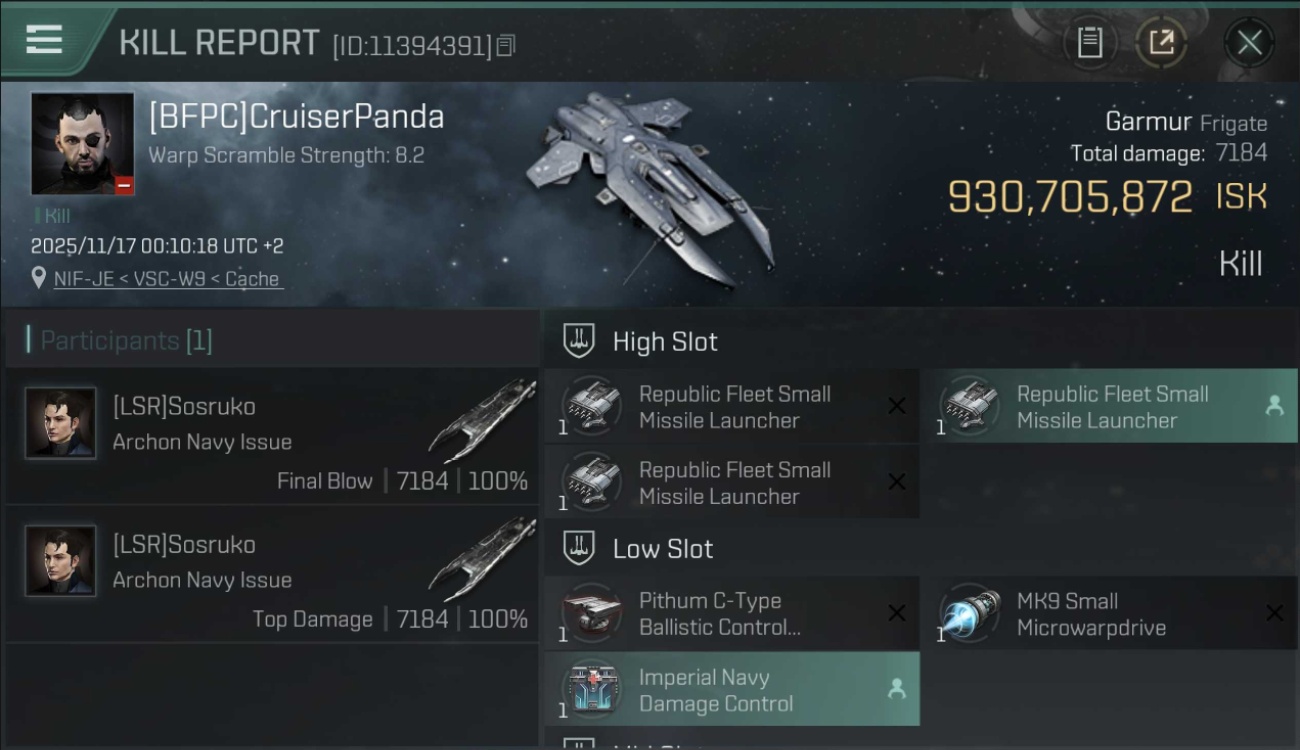Open CruiserPanda's pilot portrait
Viewport: 1300px width, 750px height.
82,144
